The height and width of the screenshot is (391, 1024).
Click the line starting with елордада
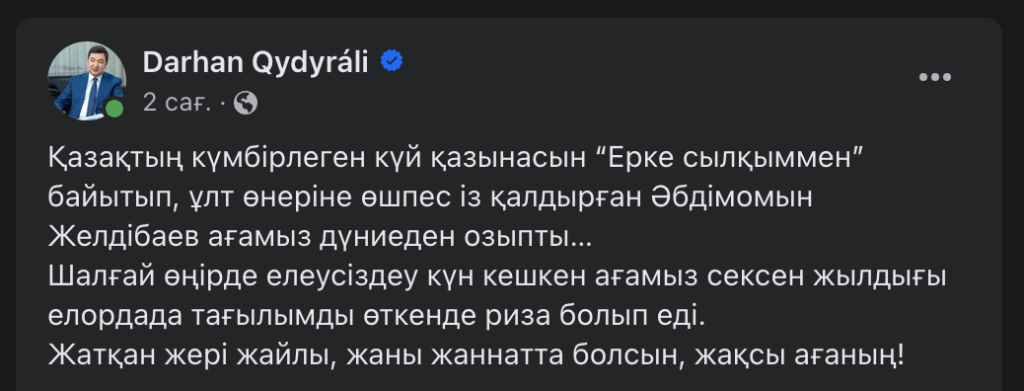(x=377, y=317)
